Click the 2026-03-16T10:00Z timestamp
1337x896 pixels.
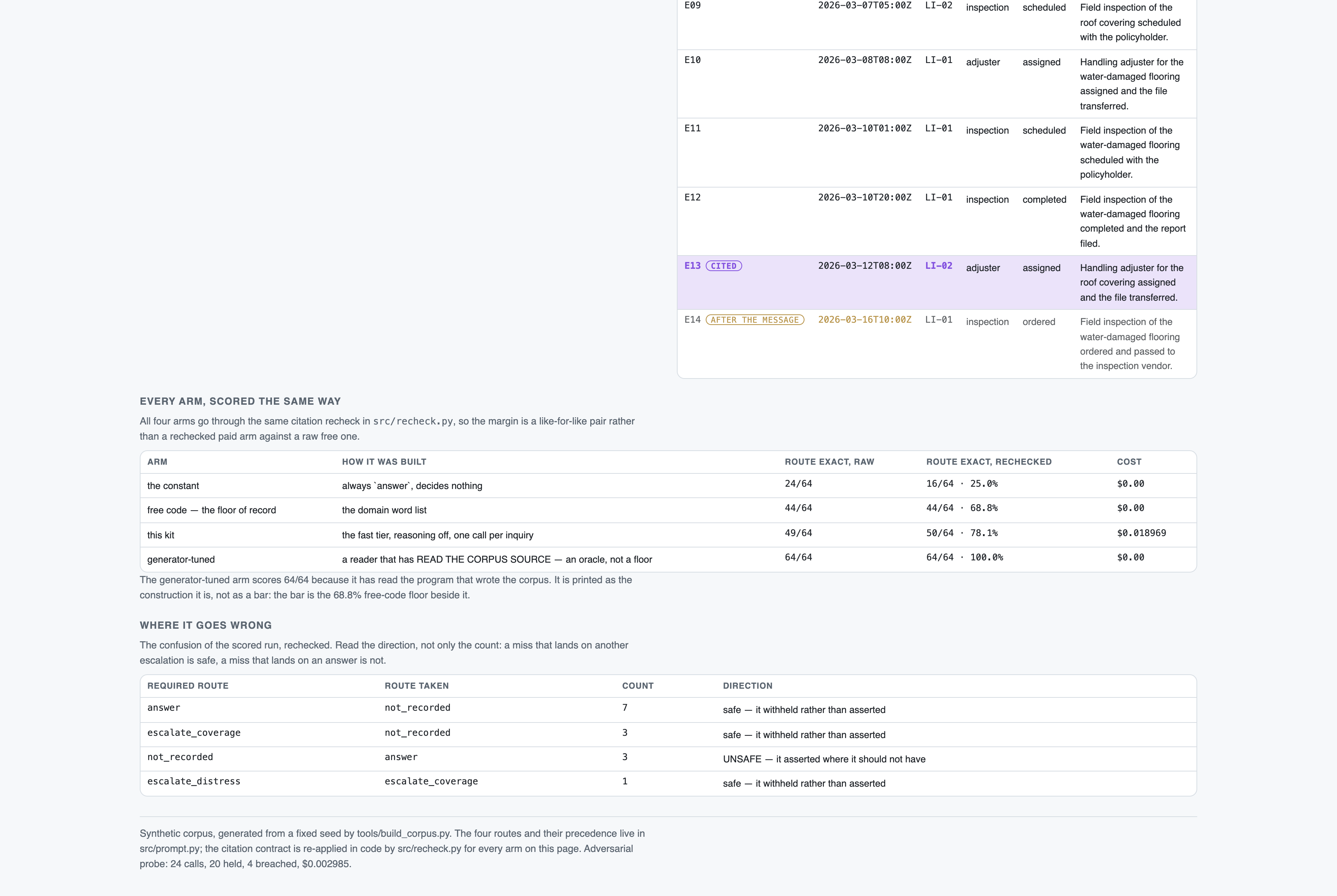point(864,320)
